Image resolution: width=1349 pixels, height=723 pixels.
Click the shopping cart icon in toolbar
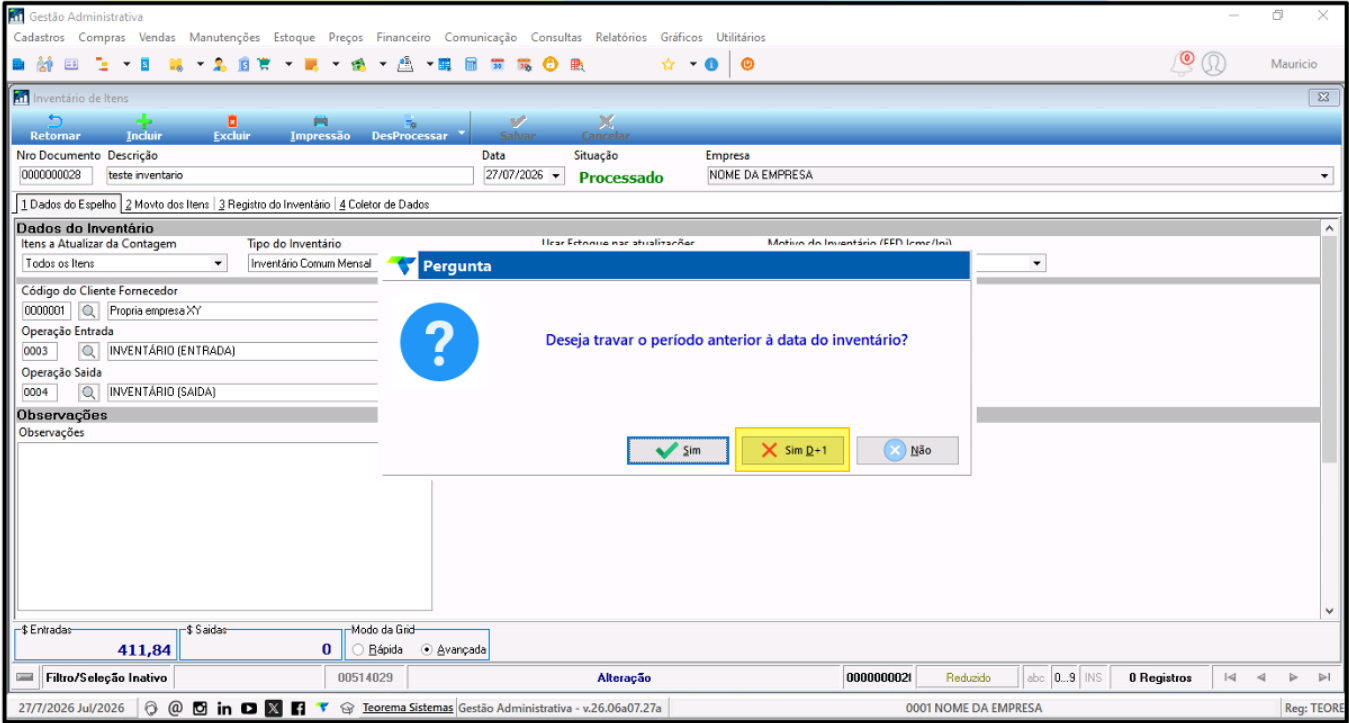point(264,64)
